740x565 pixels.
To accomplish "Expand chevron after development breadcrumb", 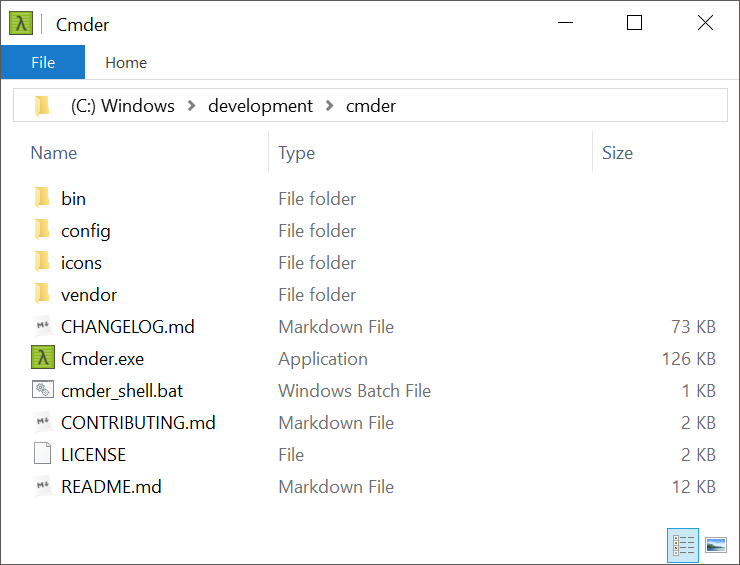I will point(329,106).
